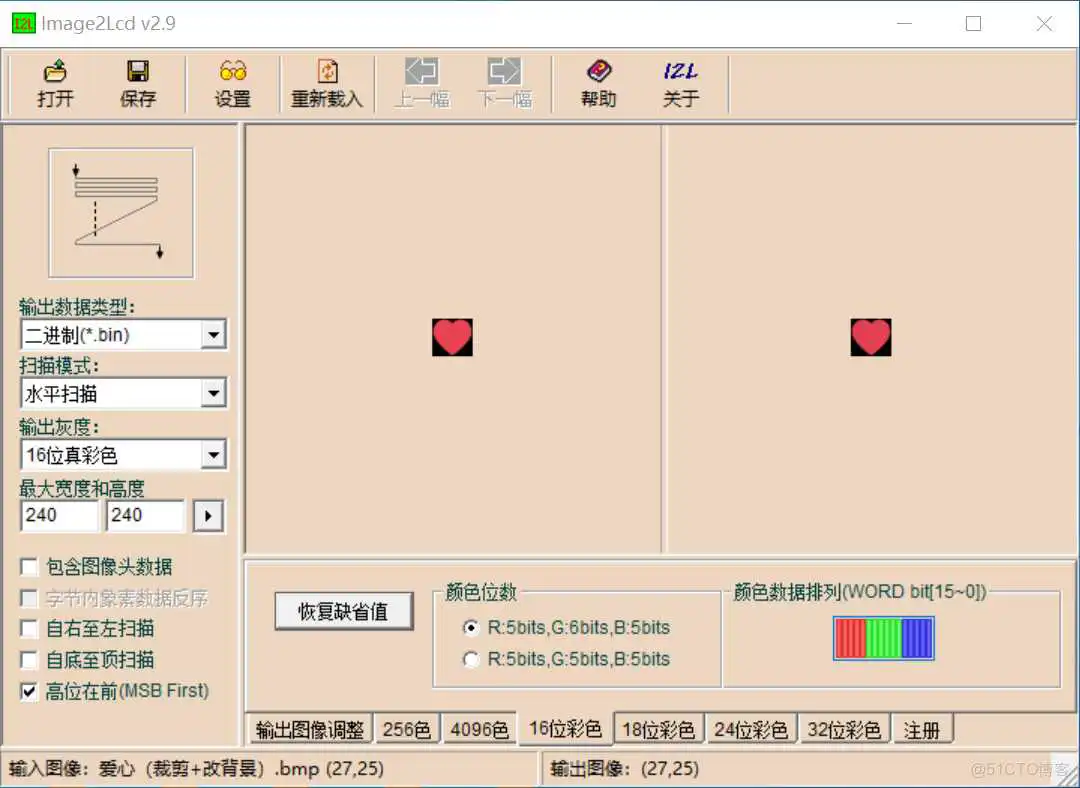Click the RGB color arrangement swatch
This screenshot has width=1080, height=788.
click(x=883, y=638)
